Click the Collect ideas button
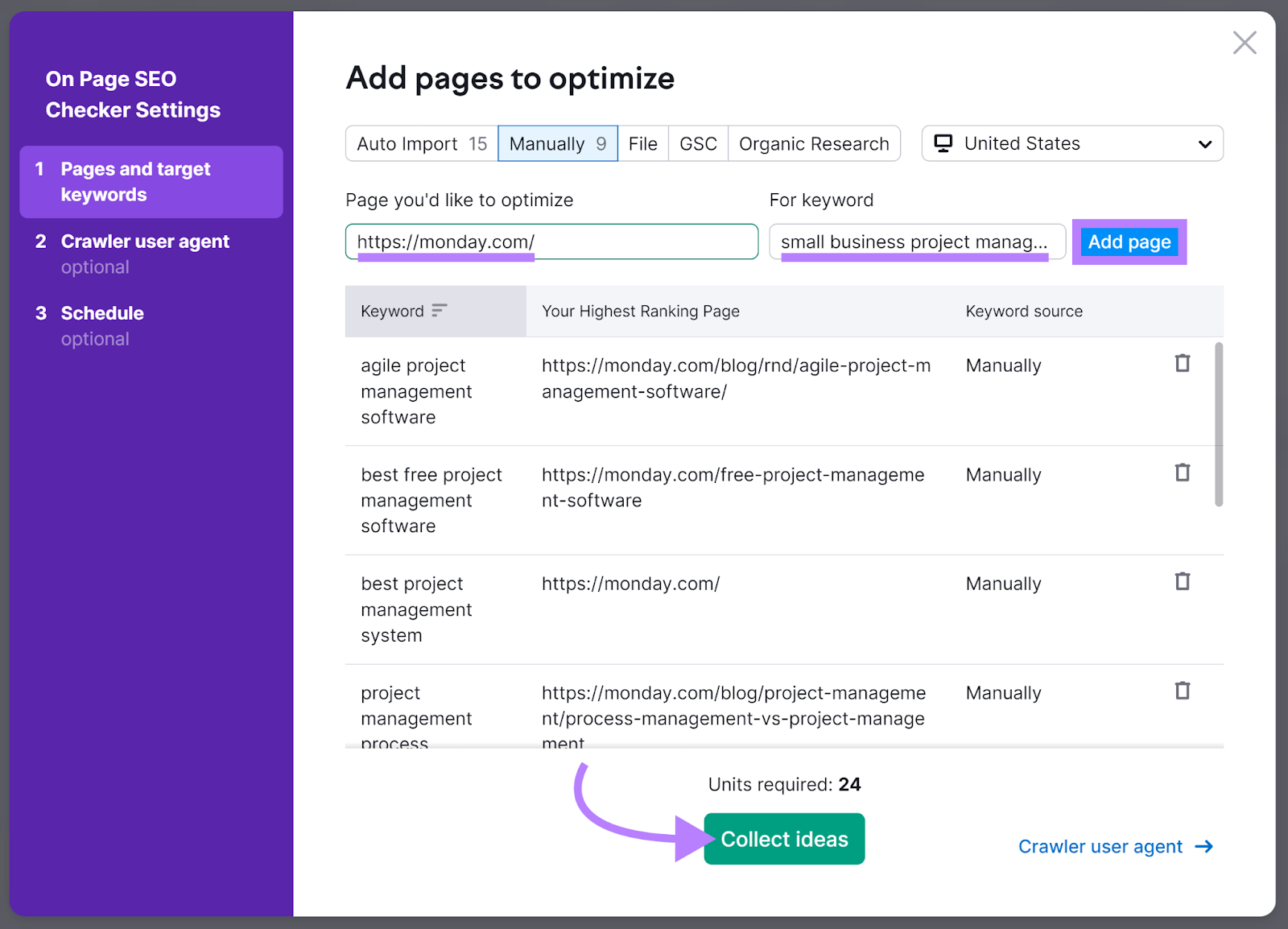The image size is (1288, 929). click(x=784, y=839)
